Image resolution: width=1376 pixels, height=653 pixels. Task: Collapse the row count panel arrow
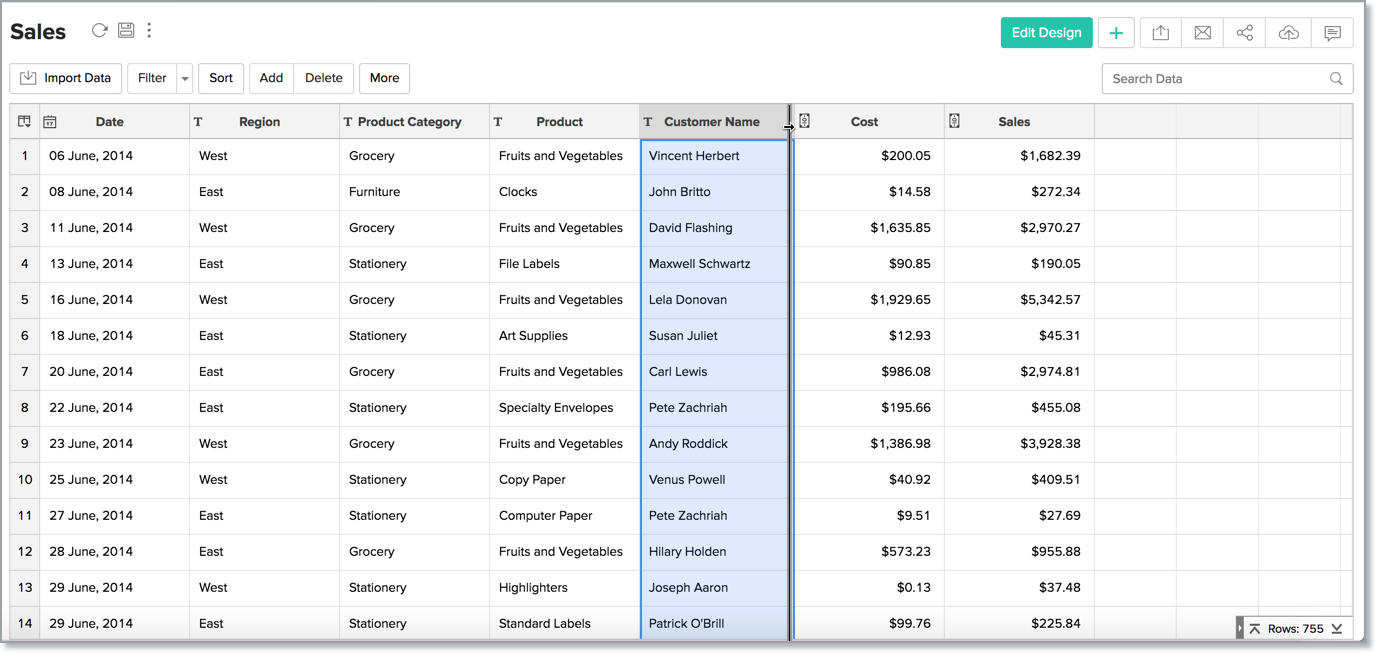click(x=1240, y=628)
